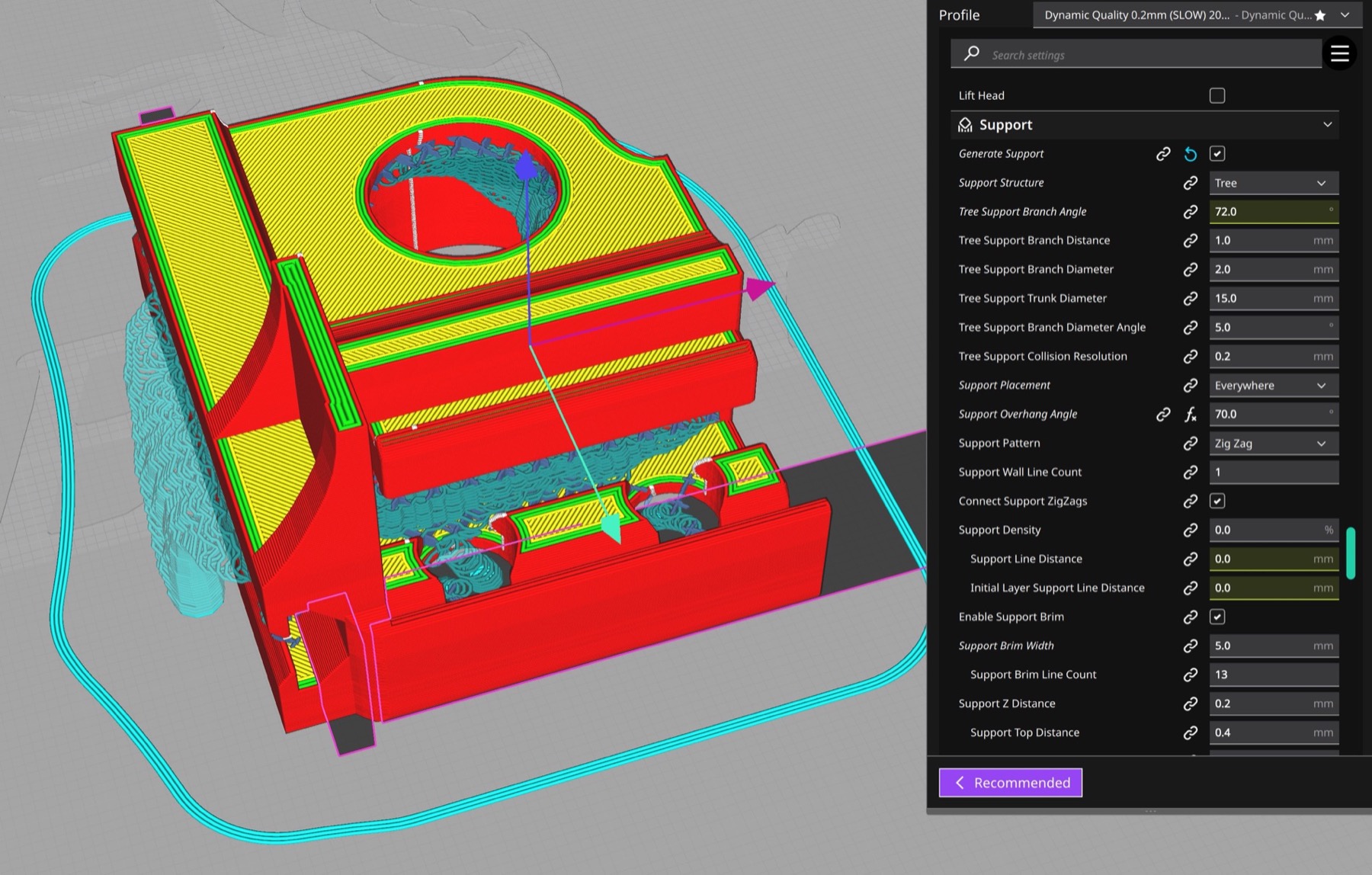Image resolution: width=1372 pixels, height=875 pixels.
Task: Click the link icon next to Support Structure
Action: coord(1190,183)
